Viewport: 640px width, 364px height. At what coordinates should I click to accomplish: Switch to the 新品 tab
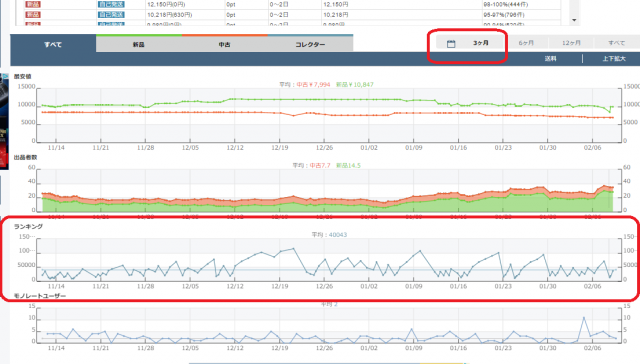pyautogui.click(x=139, y=44)
